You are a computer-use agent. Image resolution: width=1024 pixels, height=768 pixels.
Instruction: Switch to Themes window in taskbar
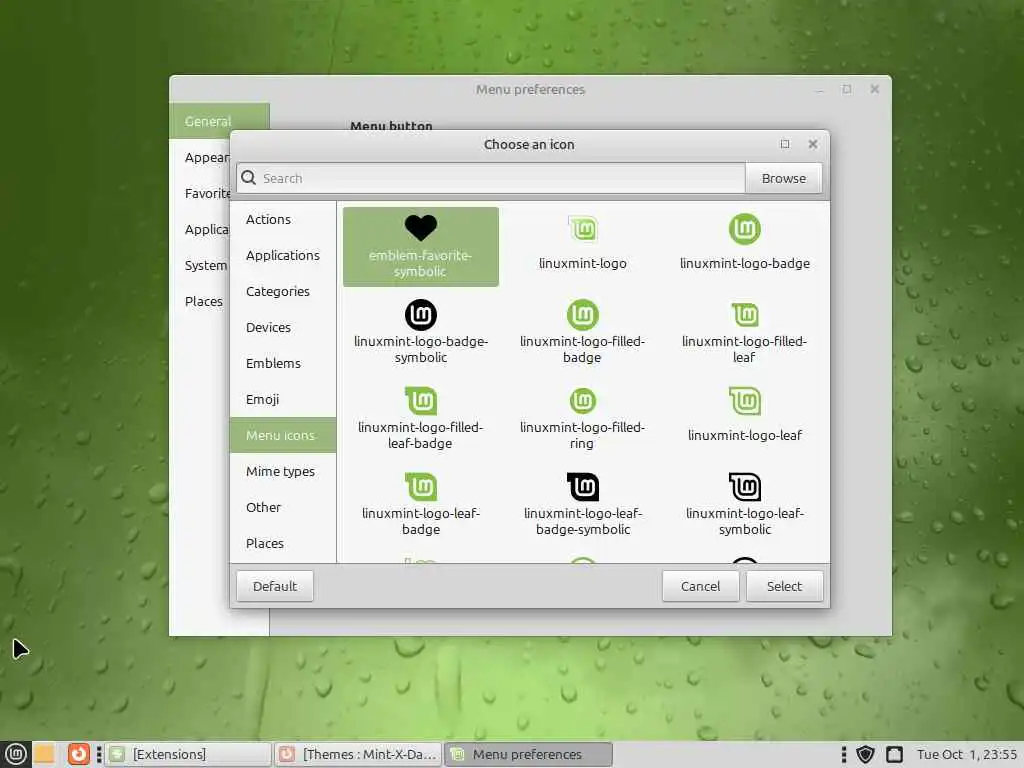point(357,754)
